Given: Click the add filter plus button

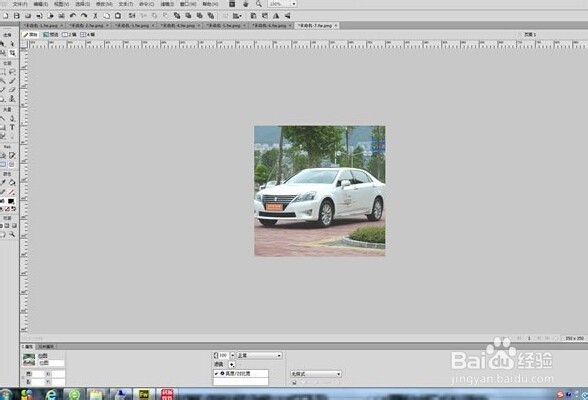Looking at the screenshot, I should click(232, 364).
